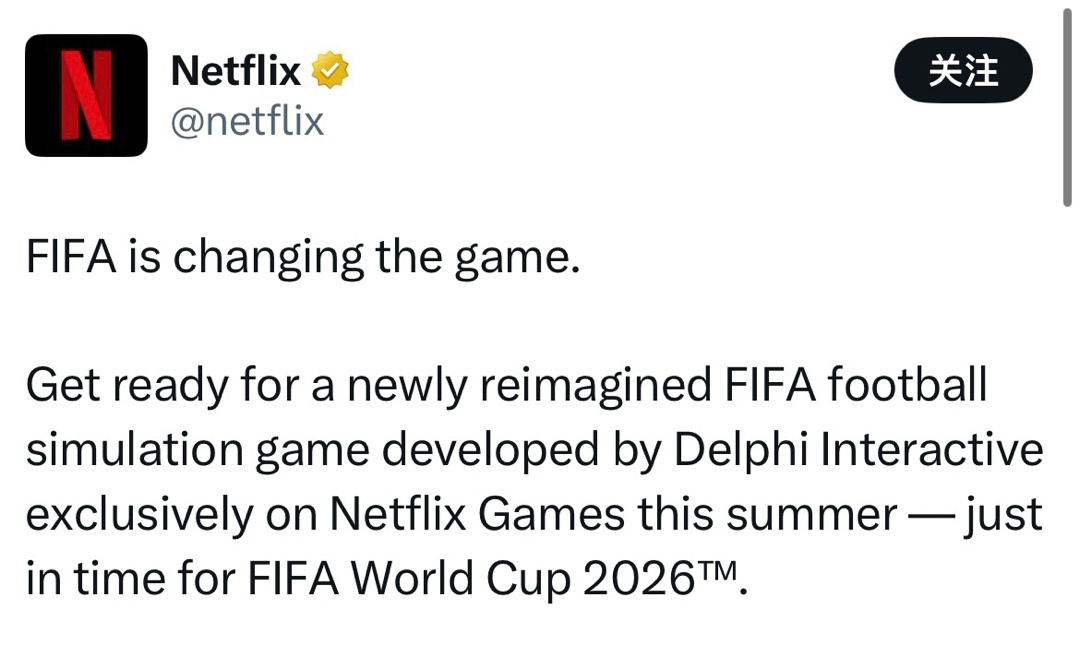Click the "FIFA is changing the game." line
This screenshot has width=1080, height=658.
click(302, 258)
